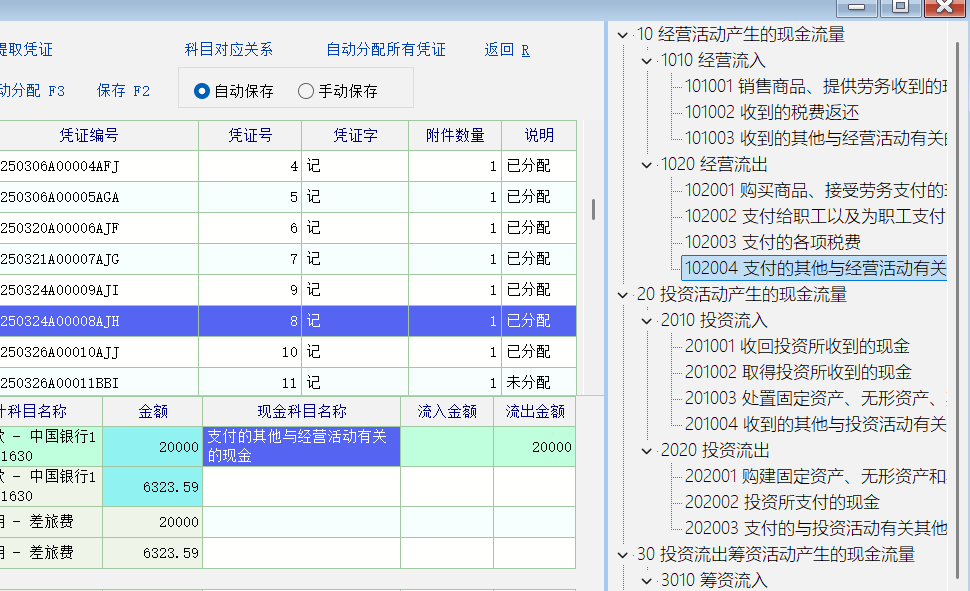Click the 科目对应关系 link
The height and width of the screenshot is (591, 970).
click(x=229, y=50)
